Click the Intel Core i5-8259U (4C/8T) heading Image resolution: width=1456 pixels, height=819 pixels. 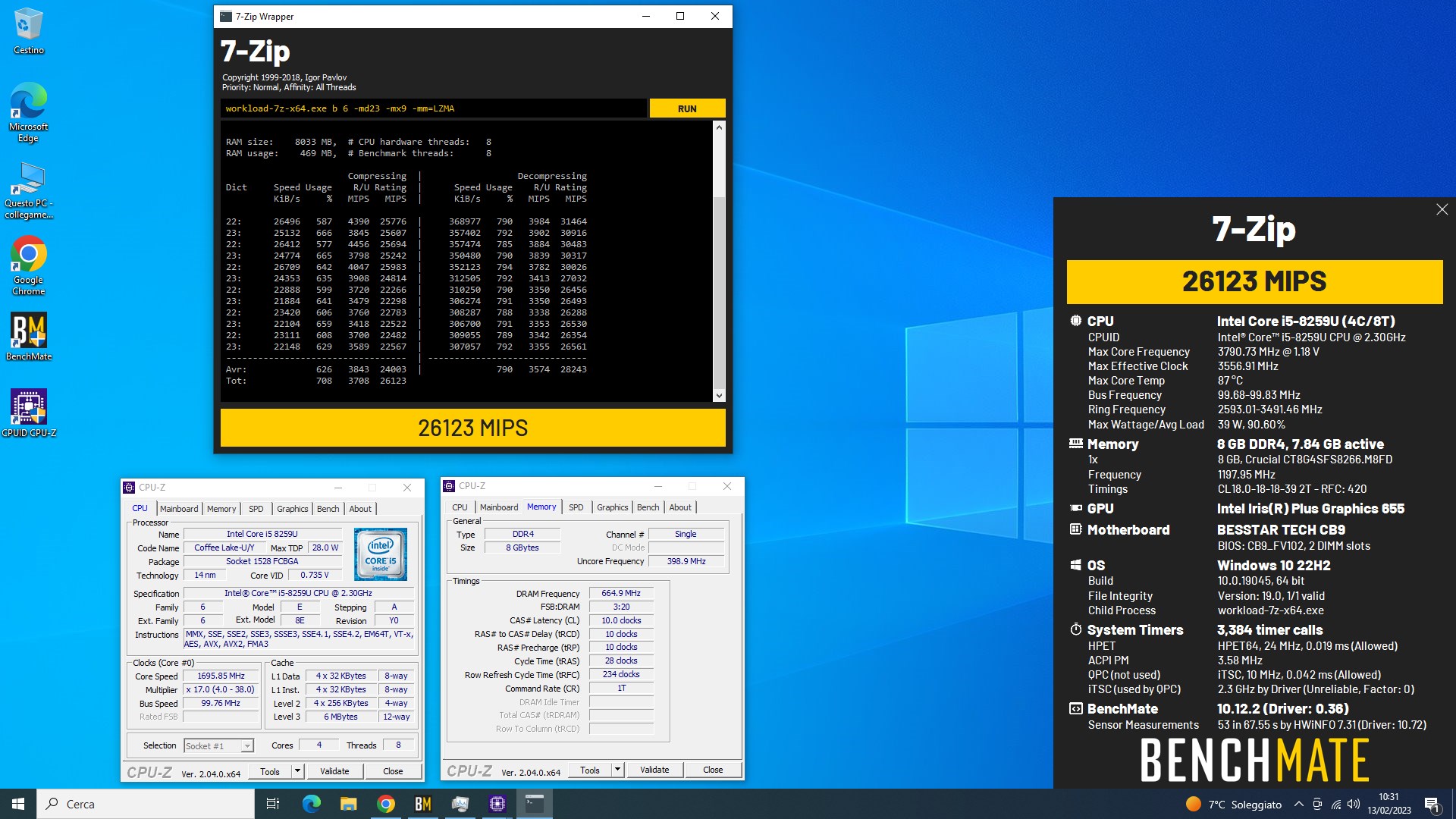[x=1306, y=322]
